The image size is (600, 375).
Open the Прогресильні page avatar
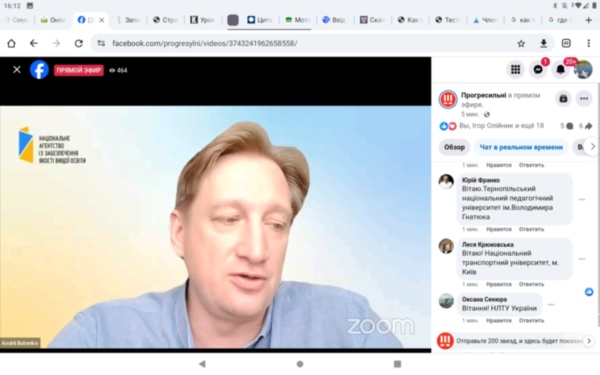click(x=448, y=99)
